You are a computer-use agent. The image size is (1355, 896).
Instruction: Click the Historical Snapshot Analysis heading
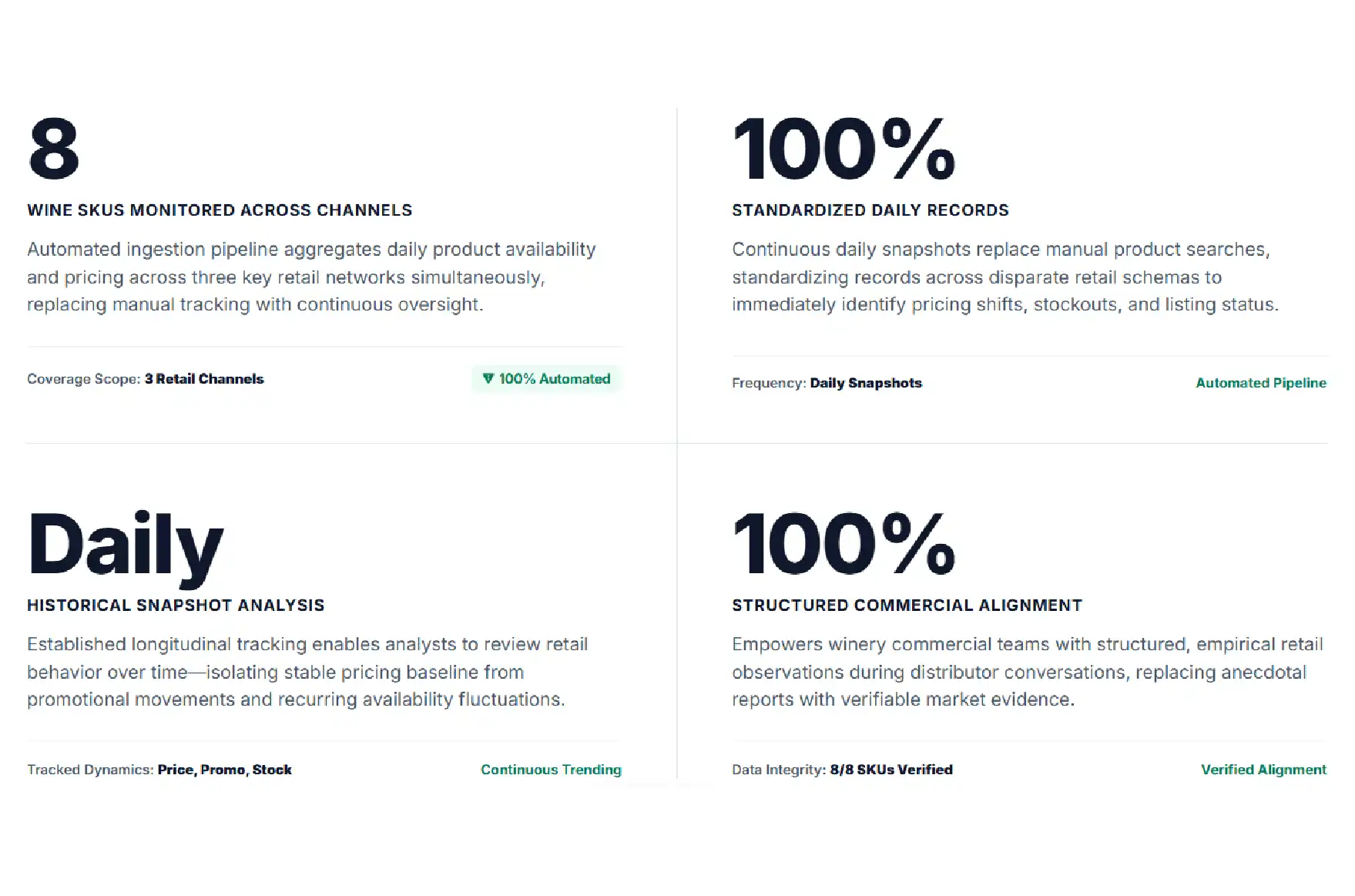point(176,606)
